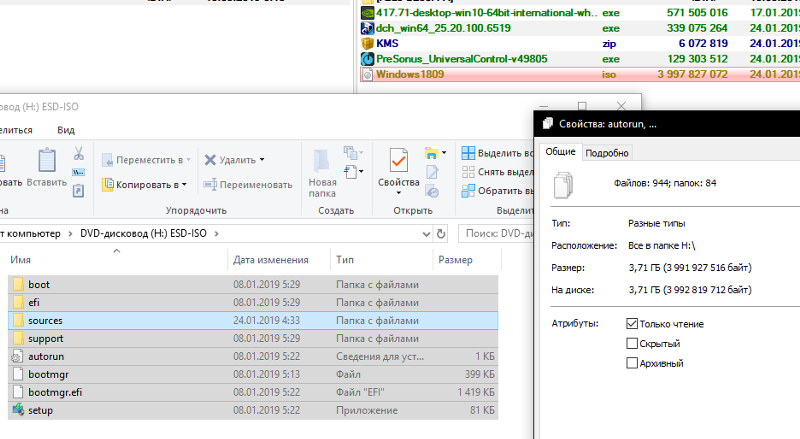800x439 pixels.
Task: Sort by the Тип column header
Action: click(x=344, y=260)
